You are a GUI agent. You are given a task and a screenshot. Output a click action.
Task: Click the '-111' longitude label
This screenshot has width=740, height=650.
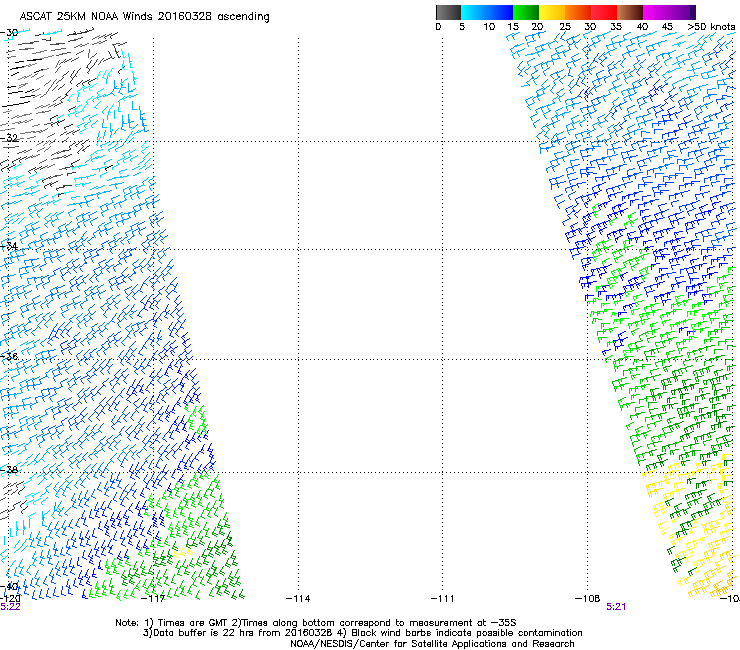(x=442, y=599)
